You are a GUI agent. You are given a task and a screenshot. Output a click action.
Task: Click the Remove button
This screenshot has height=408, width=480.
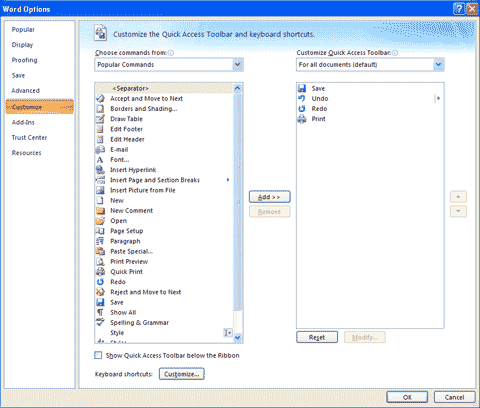269,212
